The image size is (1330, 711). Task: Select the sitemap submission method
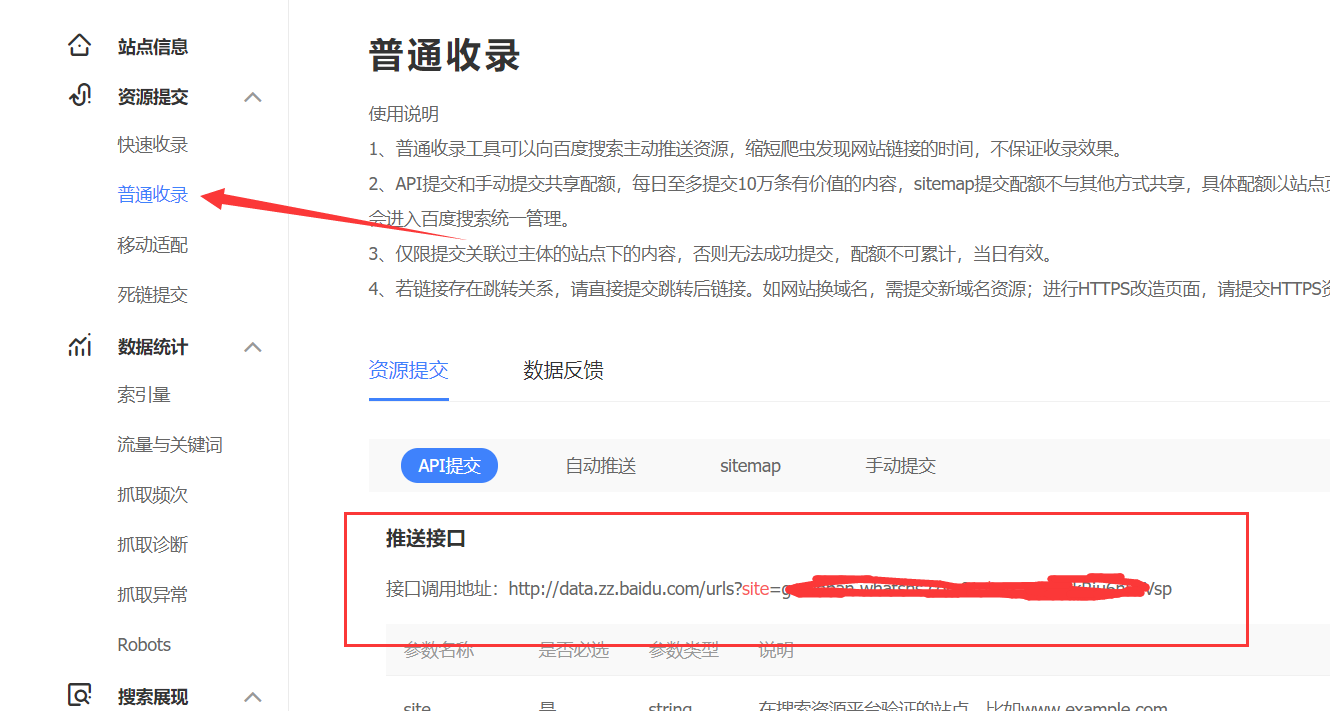[750, 466]
